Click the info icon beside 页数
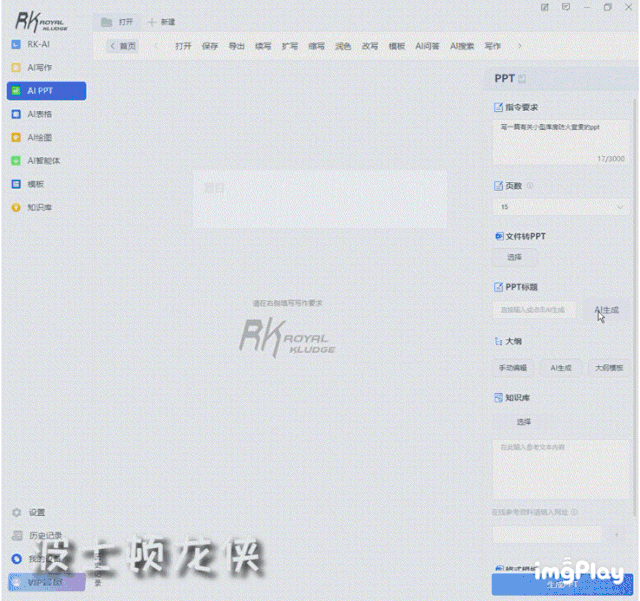 pyautogui.click(x=530, y=185)
